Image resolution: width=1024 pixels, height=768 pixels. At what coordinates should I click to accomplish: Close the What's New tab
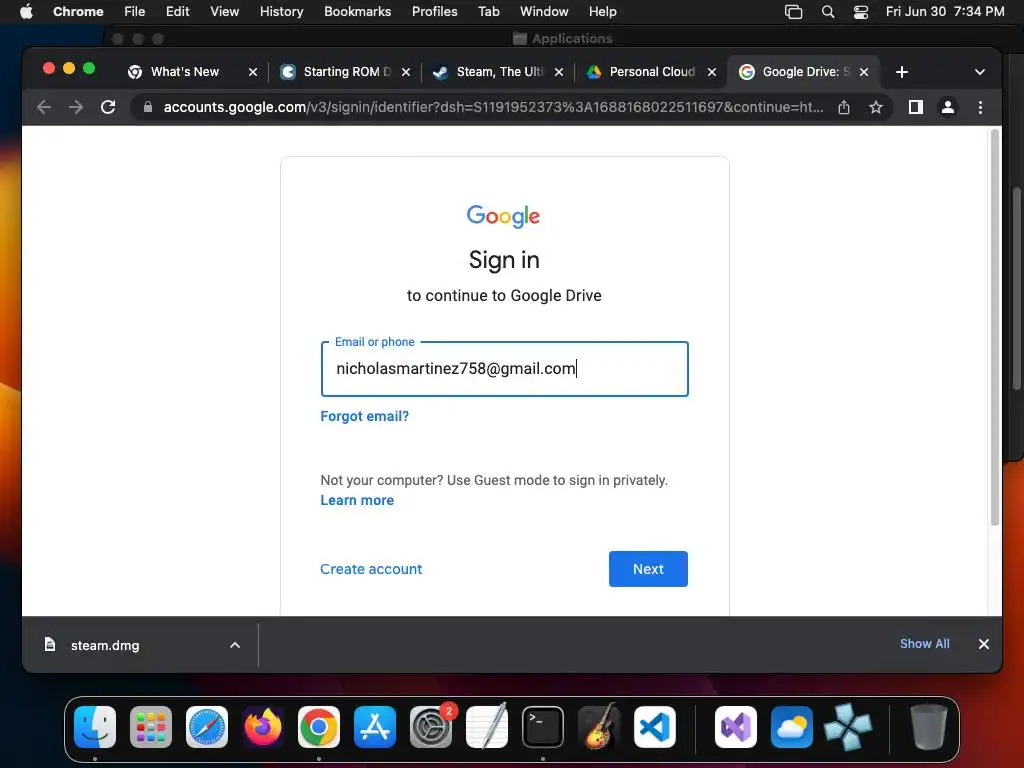tap(253, 72)
